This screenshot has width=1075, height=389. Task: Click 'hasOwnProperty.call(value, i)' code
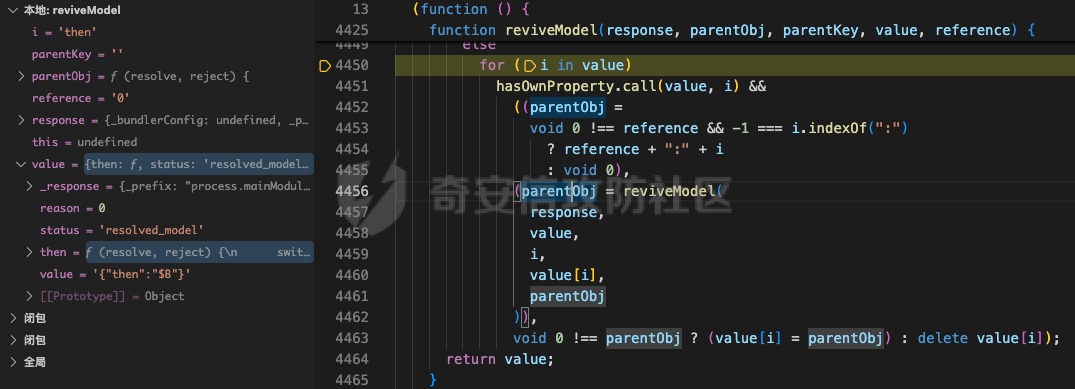point(619,86)
